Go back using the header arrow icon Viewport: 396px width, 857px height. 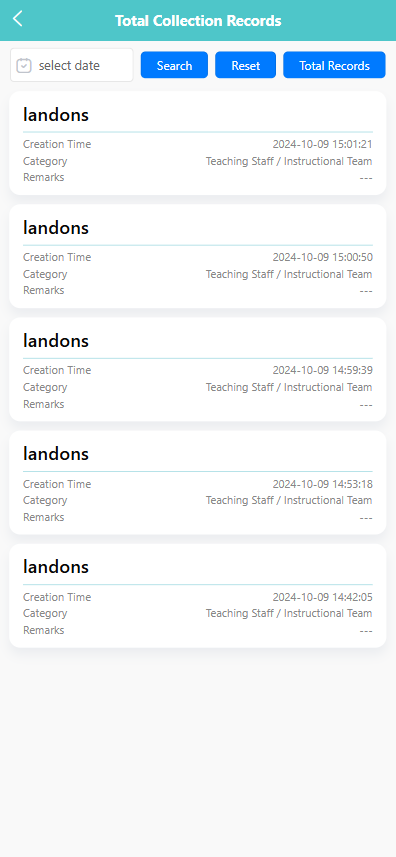click(18, 19)
